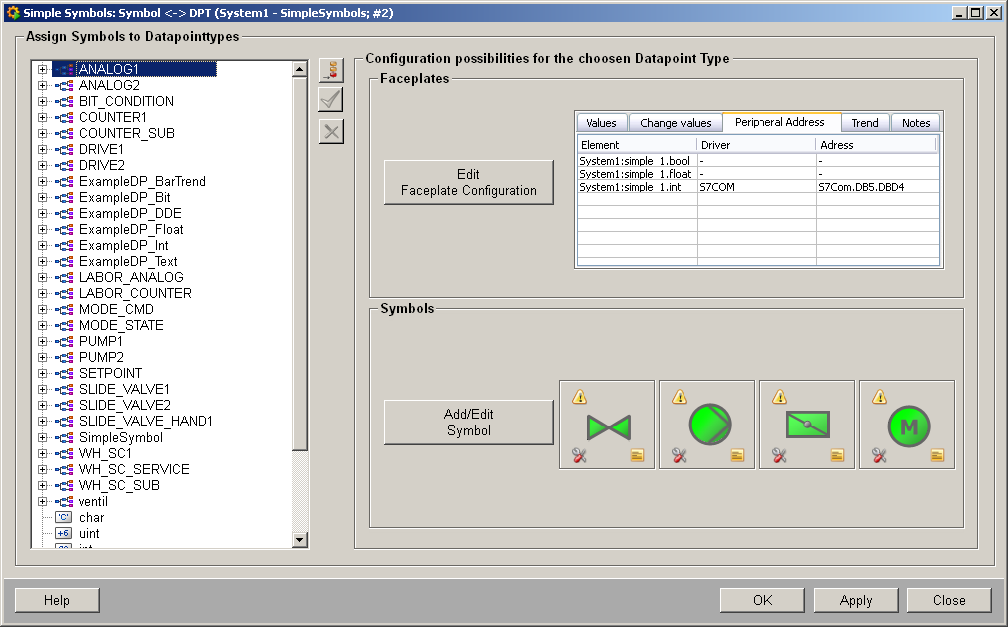Image resolution: width=1008 pixels, height=627 pixels.
Task: Click the tree scrollbar down arrow
Action: pyautogui.click(x=300, y=539)
